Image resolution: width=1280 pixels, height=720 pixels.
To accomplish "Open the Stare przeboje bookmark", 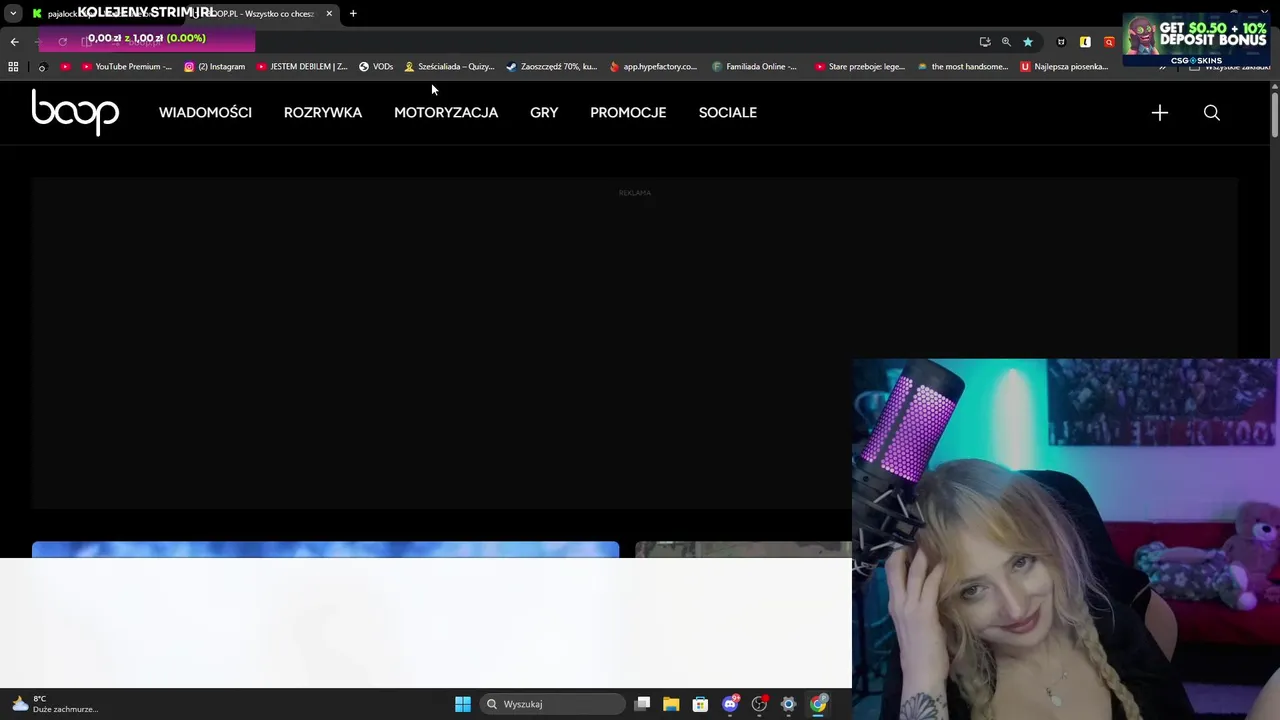I will pyautogui.click(x=860, y=67).
